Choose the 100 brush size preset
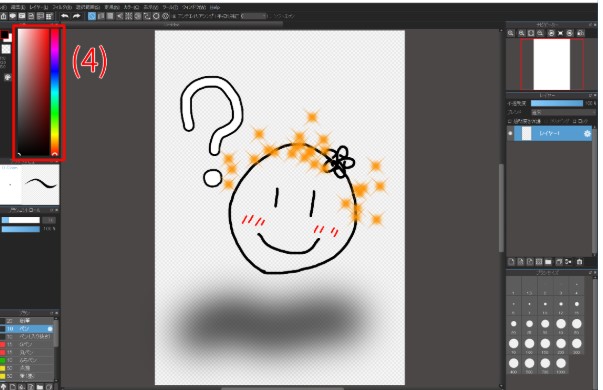Screen dimensions: 603x390 [529, 345]
